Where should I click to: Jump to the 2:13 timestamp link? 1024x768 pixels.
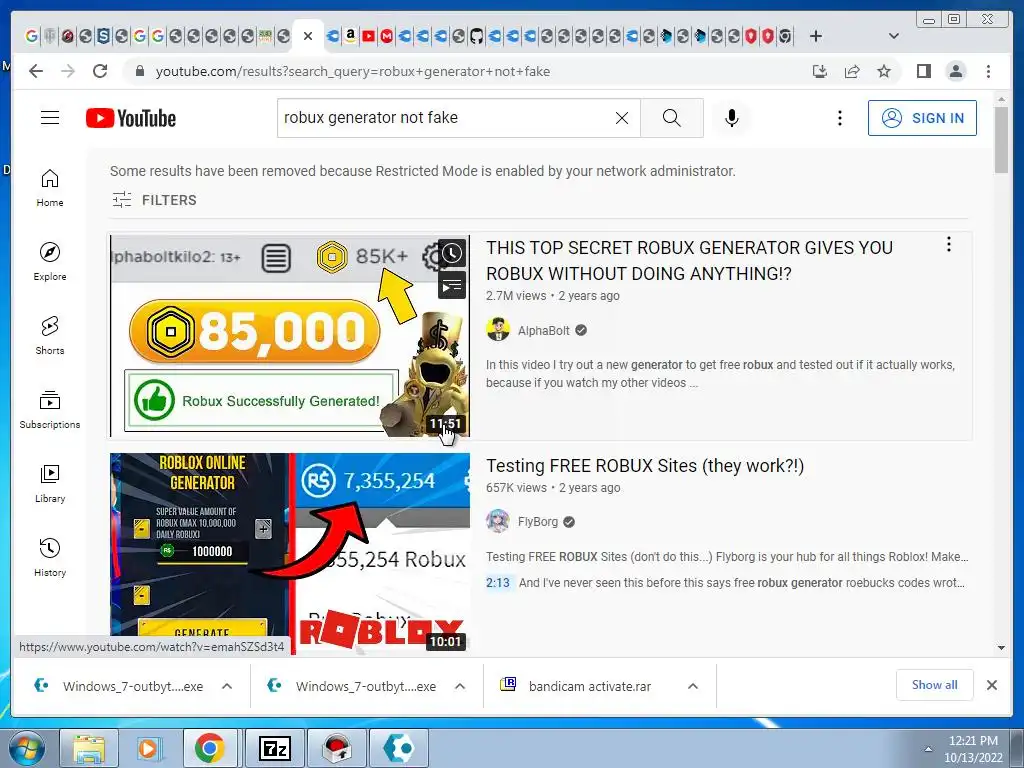[x=498, y=583]
